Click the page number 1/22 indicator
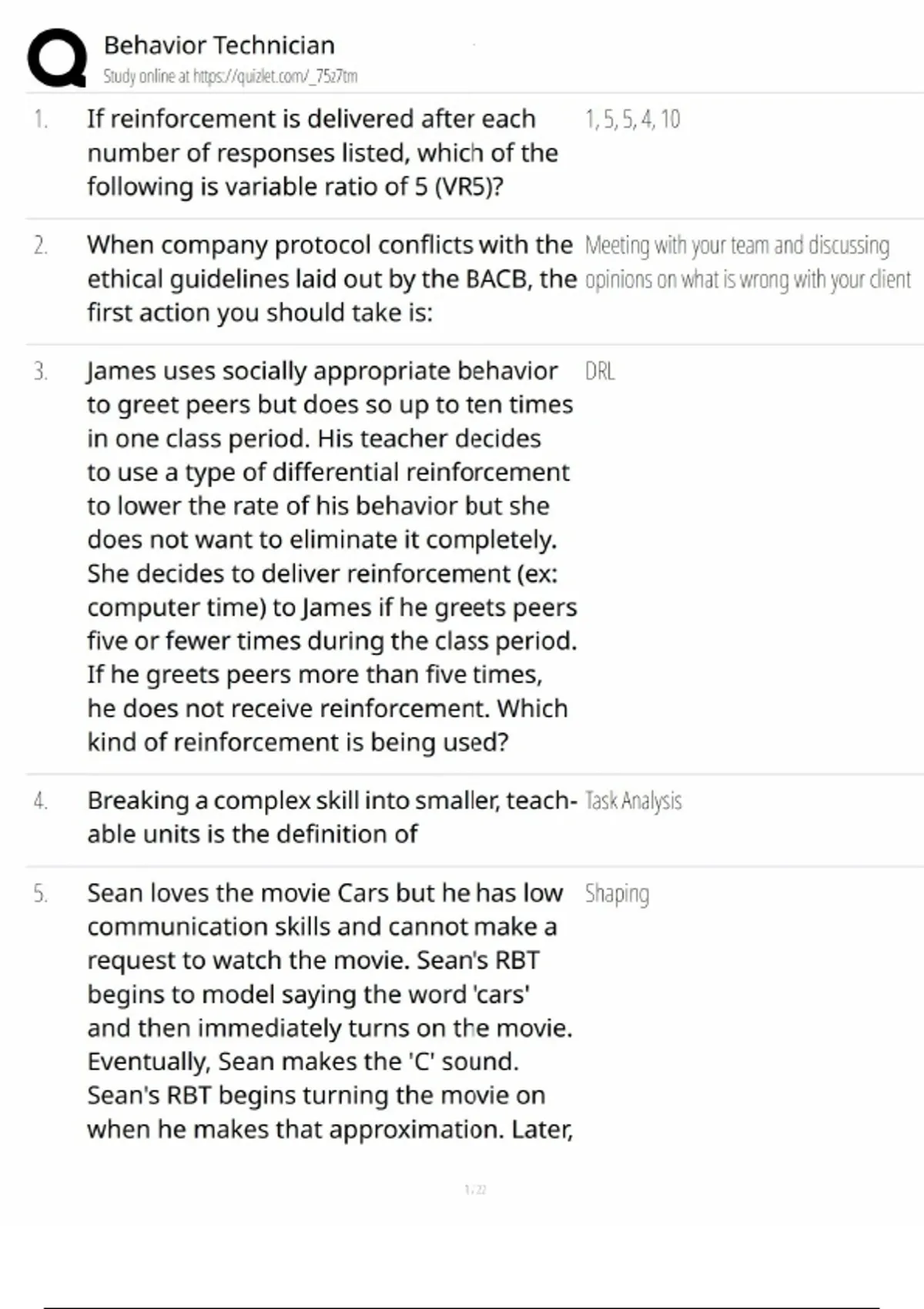The width and height of the screenshot is (924, 1309). [475, 1190]
